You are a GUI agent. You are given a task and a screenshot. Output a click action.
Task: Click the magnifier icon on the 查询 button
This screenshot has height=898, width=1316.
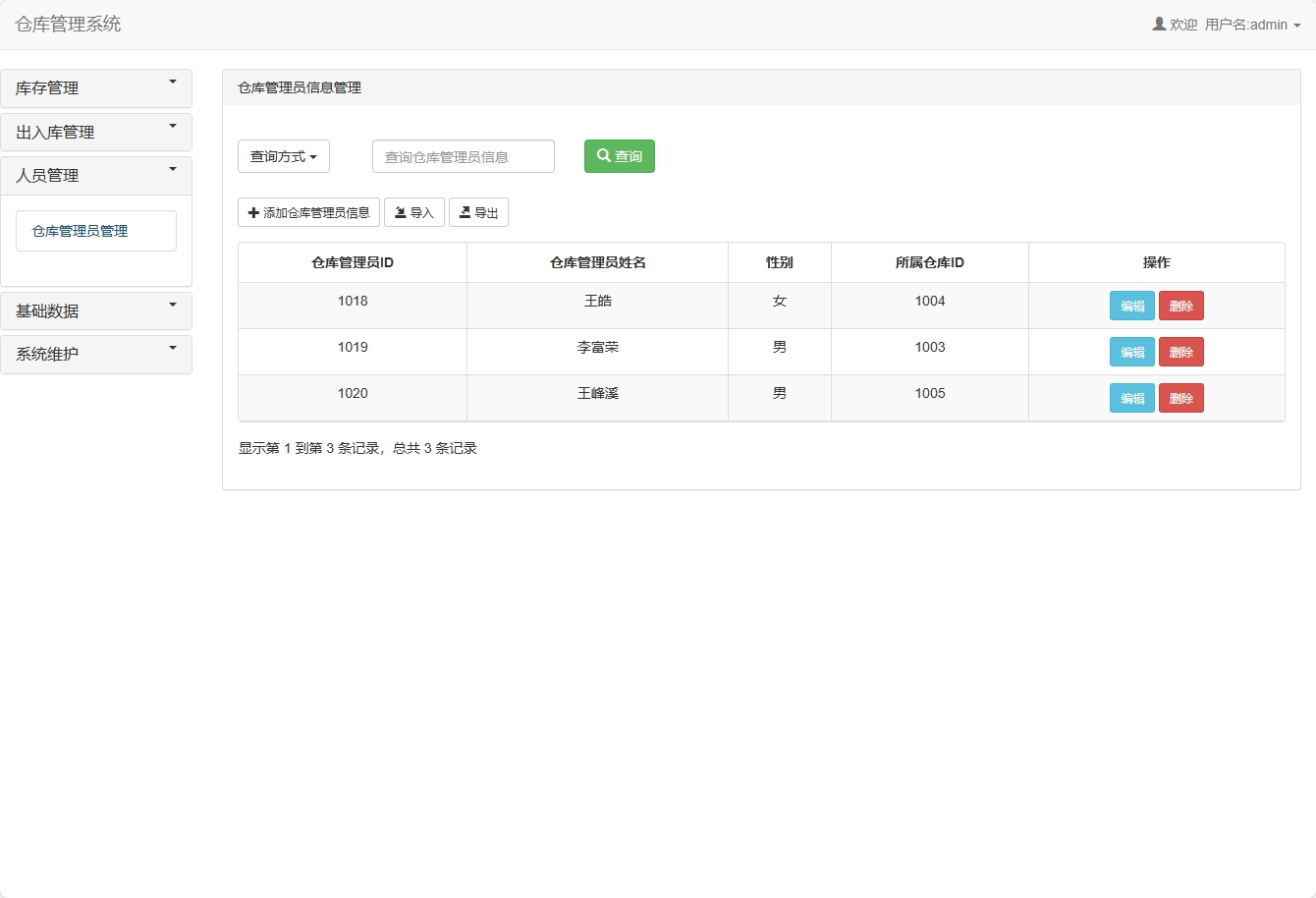click(x=603, y=155)
